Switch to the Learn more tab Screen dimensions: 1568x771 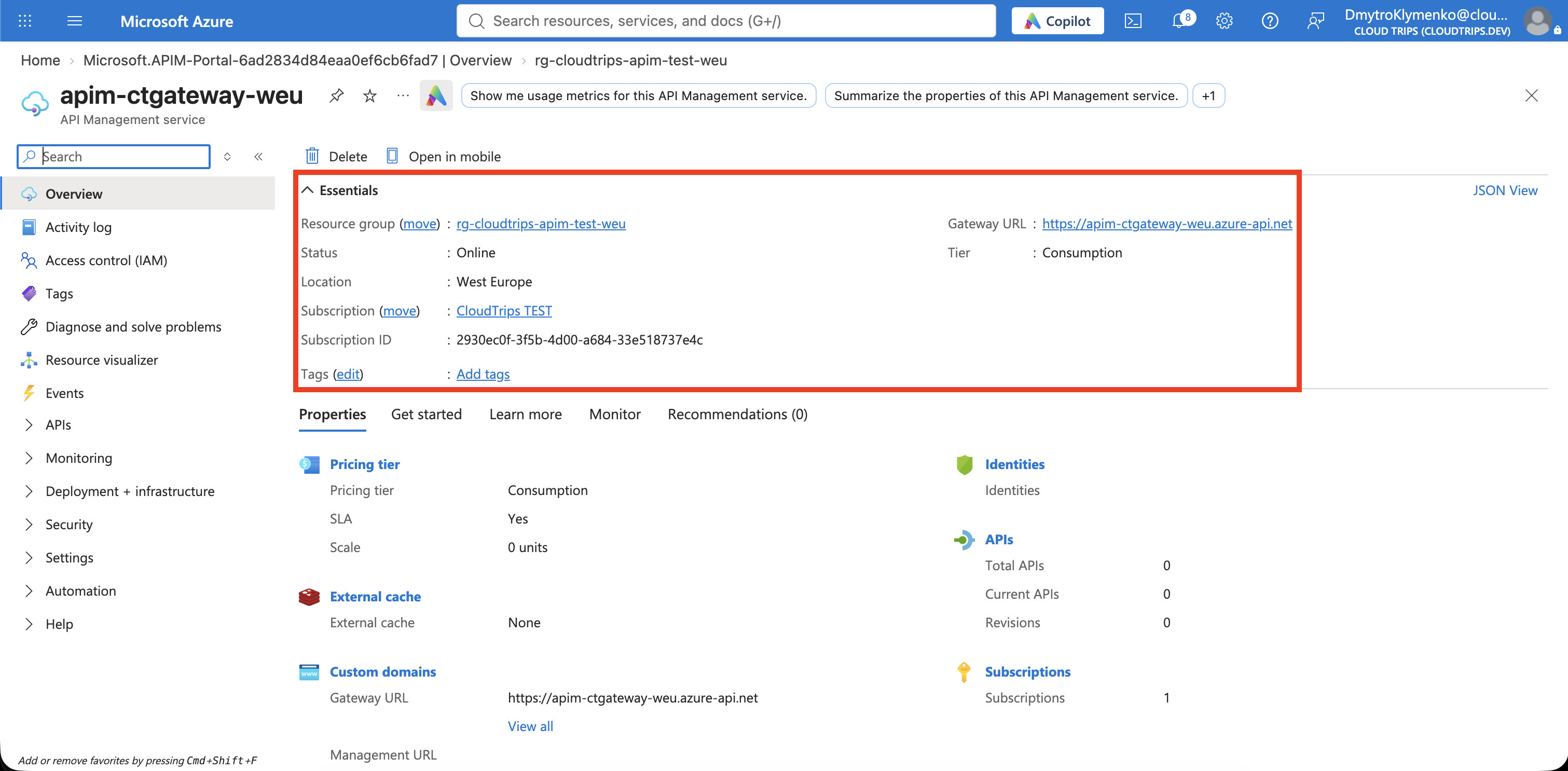tap(525, 415)
